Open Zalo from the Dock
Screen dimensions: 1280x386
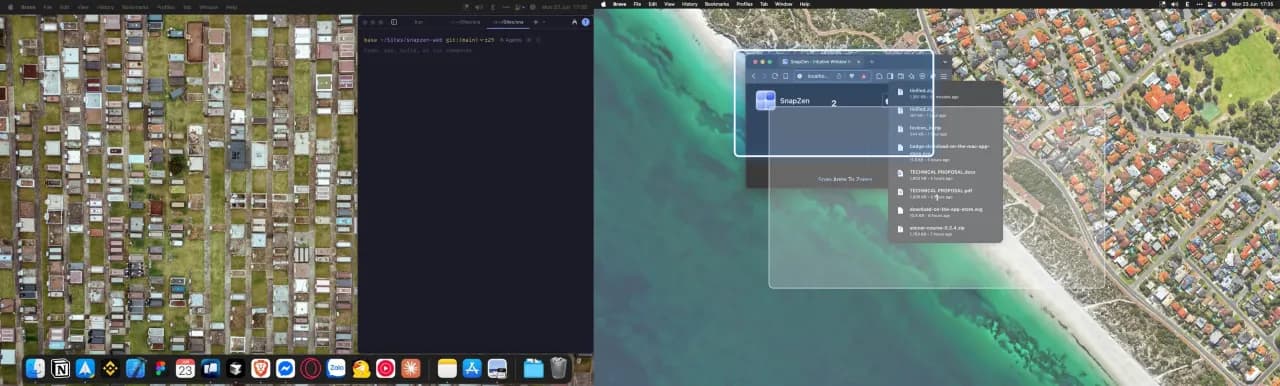coord(336,368)
